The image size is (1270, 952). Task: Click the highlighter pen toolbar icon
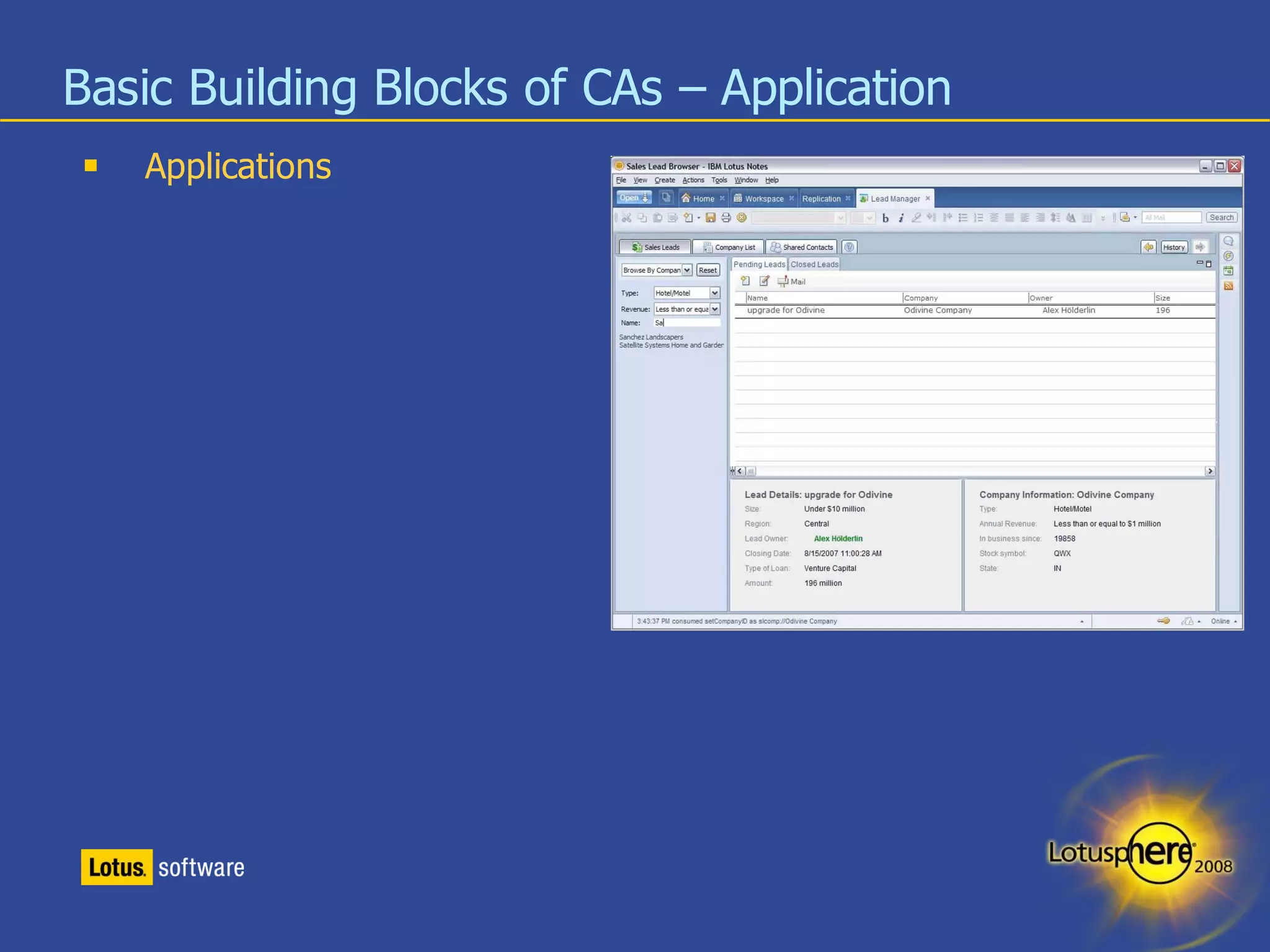(916, 218)
